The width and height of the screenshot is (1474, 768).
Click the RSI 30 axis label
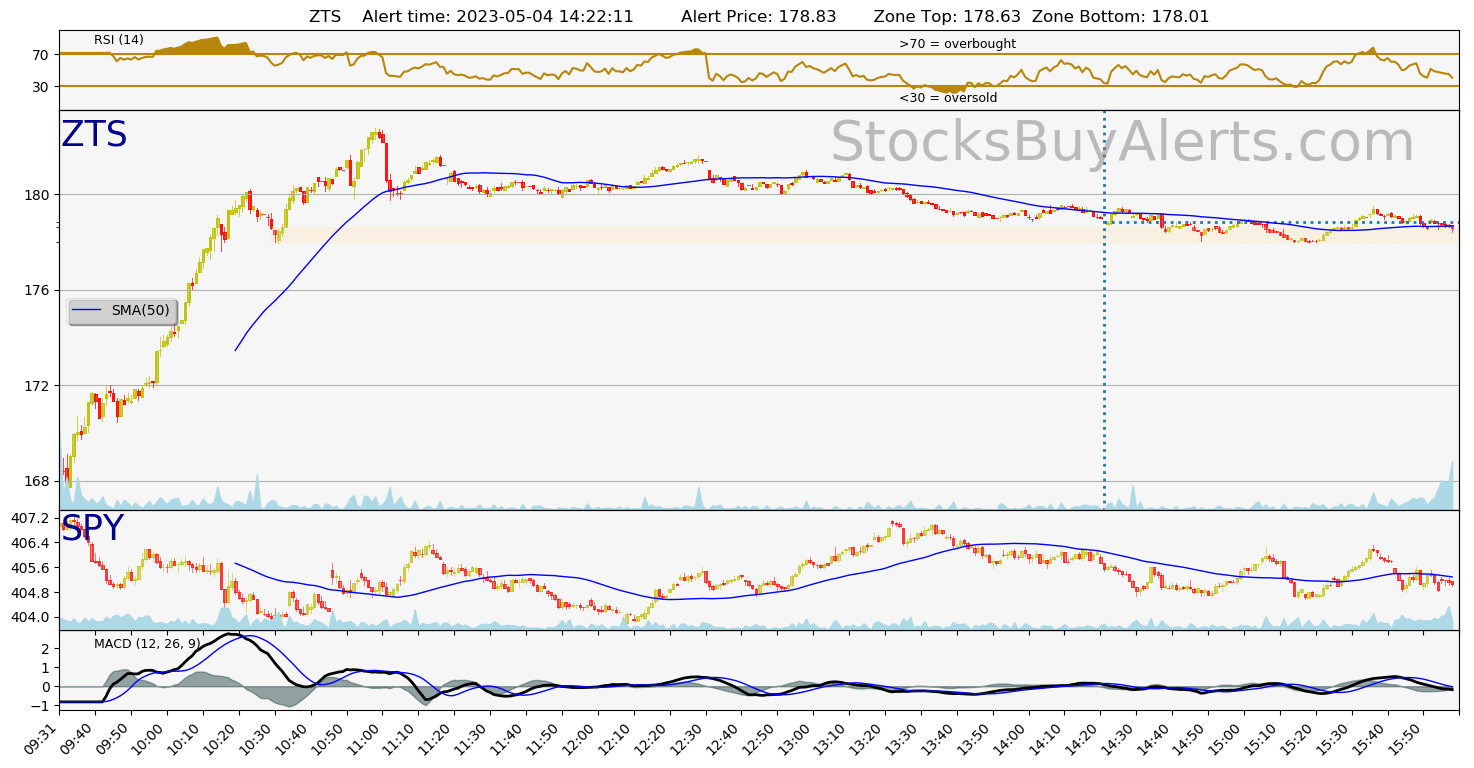point(41,86)
